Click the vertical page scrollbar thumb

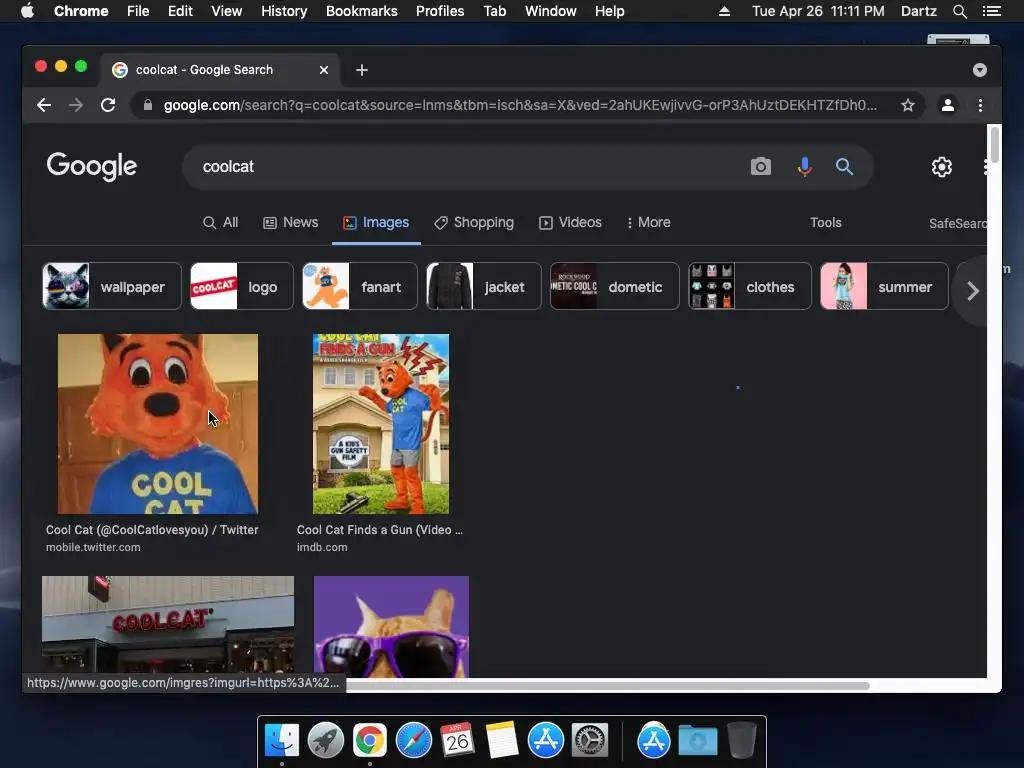pyautogui.click(x=995, y=144)
